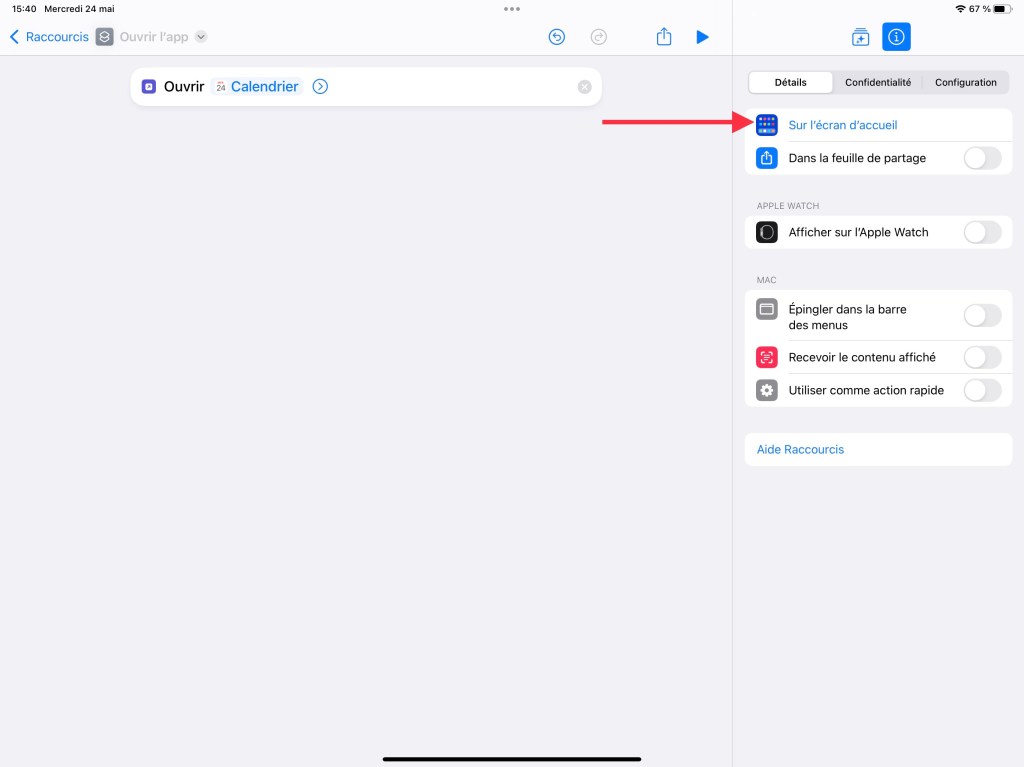Go back to Raccourcis
The image size is (1024, 767).
click(x=49, y=37)
